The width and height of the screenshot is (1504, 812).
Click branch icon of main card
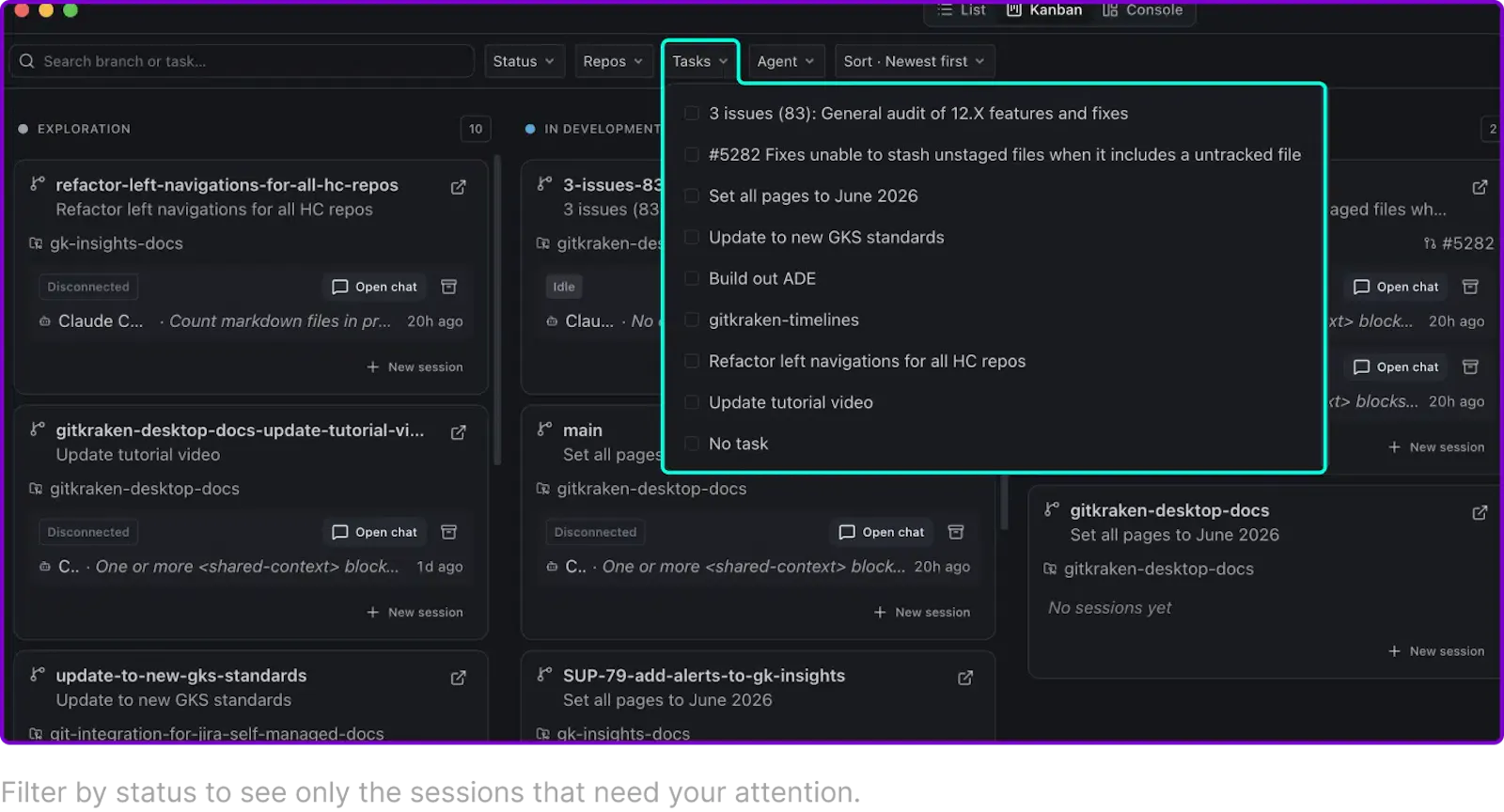544,429
